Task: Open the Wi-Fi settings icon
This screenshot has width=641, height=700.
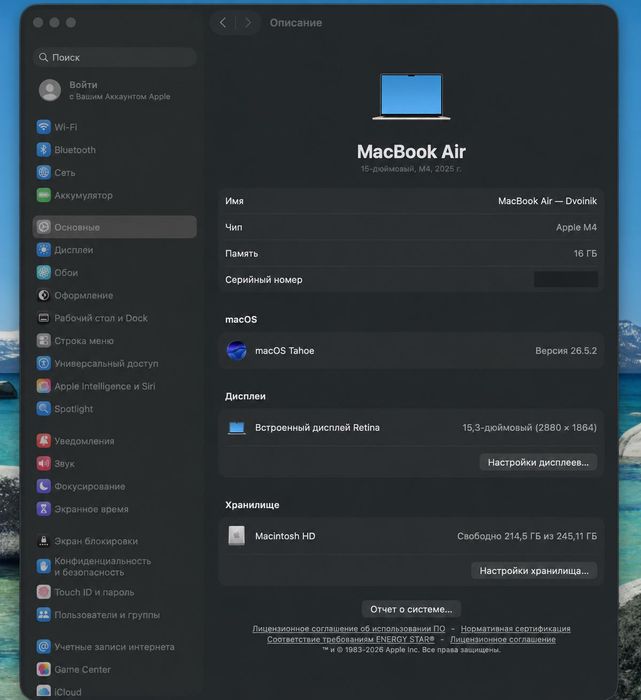Action: tap(43, 127)
